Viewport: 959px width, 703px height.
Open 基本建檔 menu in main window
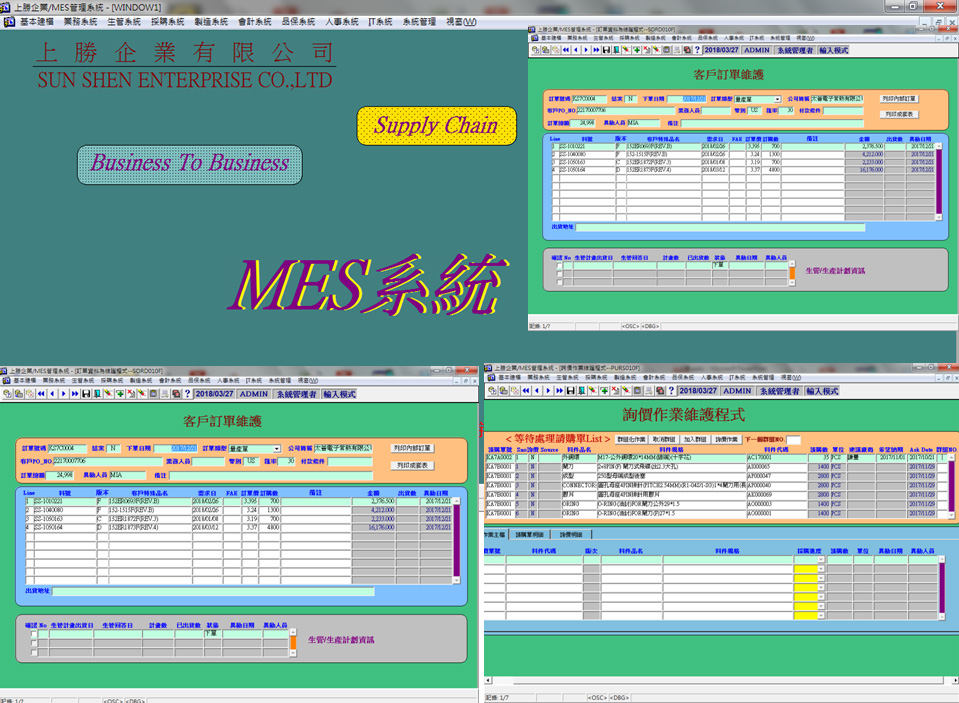coord(37,22)
